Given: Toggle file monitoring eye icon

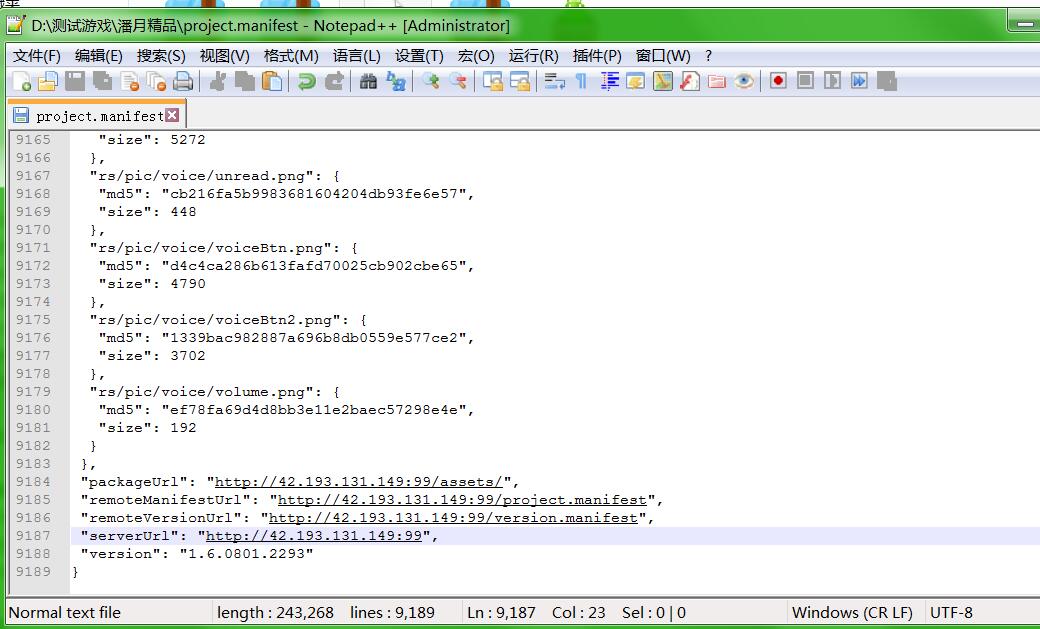Looking at the screenshot, I should pyautogui.click(x=744, y=82).
